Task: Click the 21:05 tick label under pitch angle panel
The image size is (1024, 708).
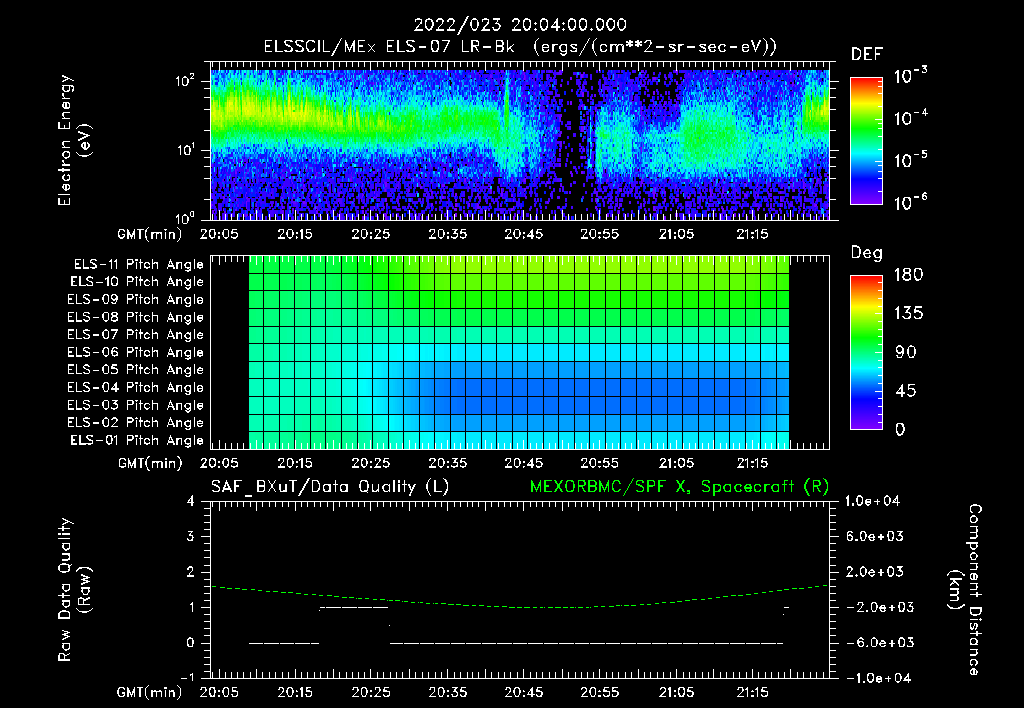Action: tap(676, 463)
